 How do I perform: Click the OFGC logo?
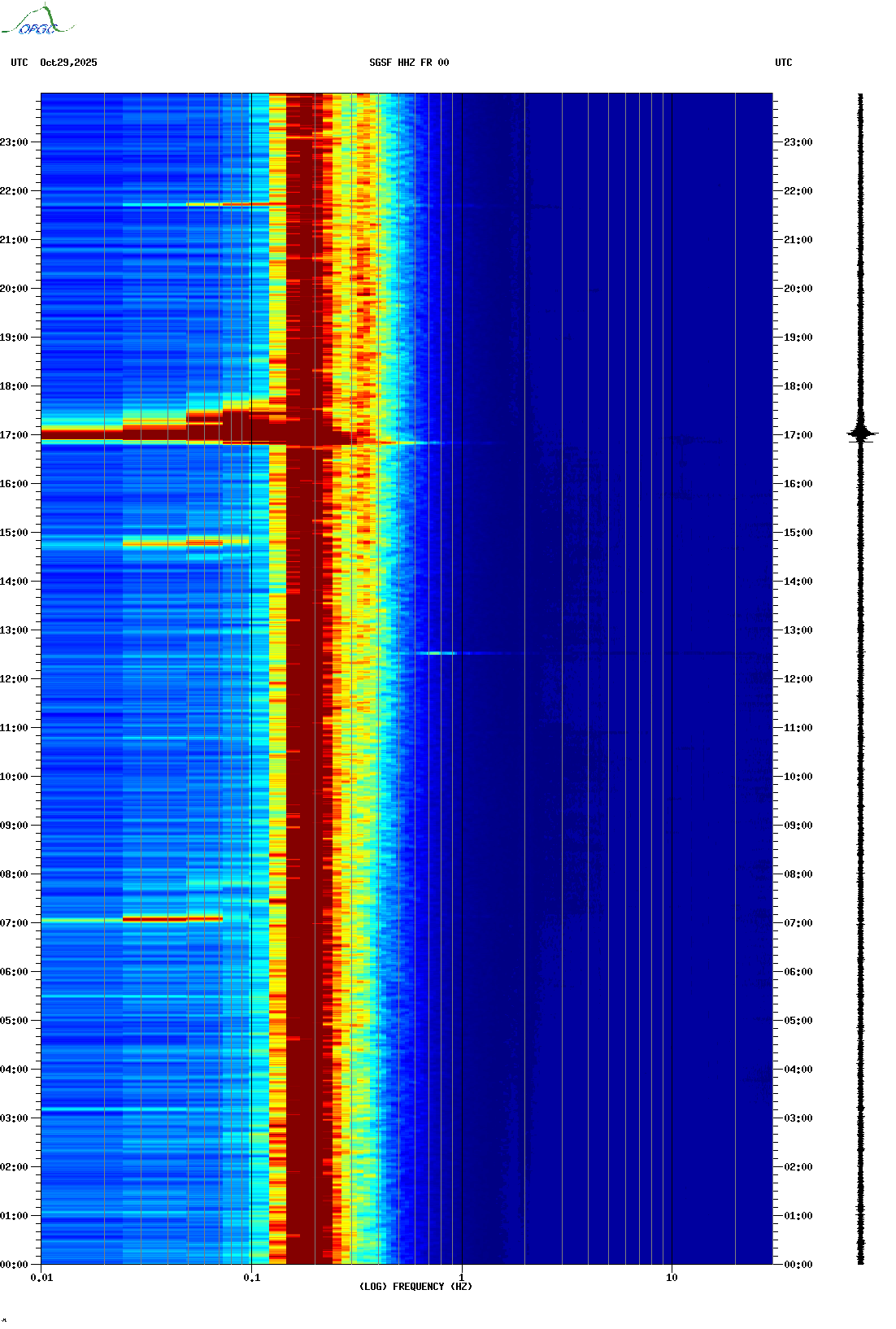[37, 21]
